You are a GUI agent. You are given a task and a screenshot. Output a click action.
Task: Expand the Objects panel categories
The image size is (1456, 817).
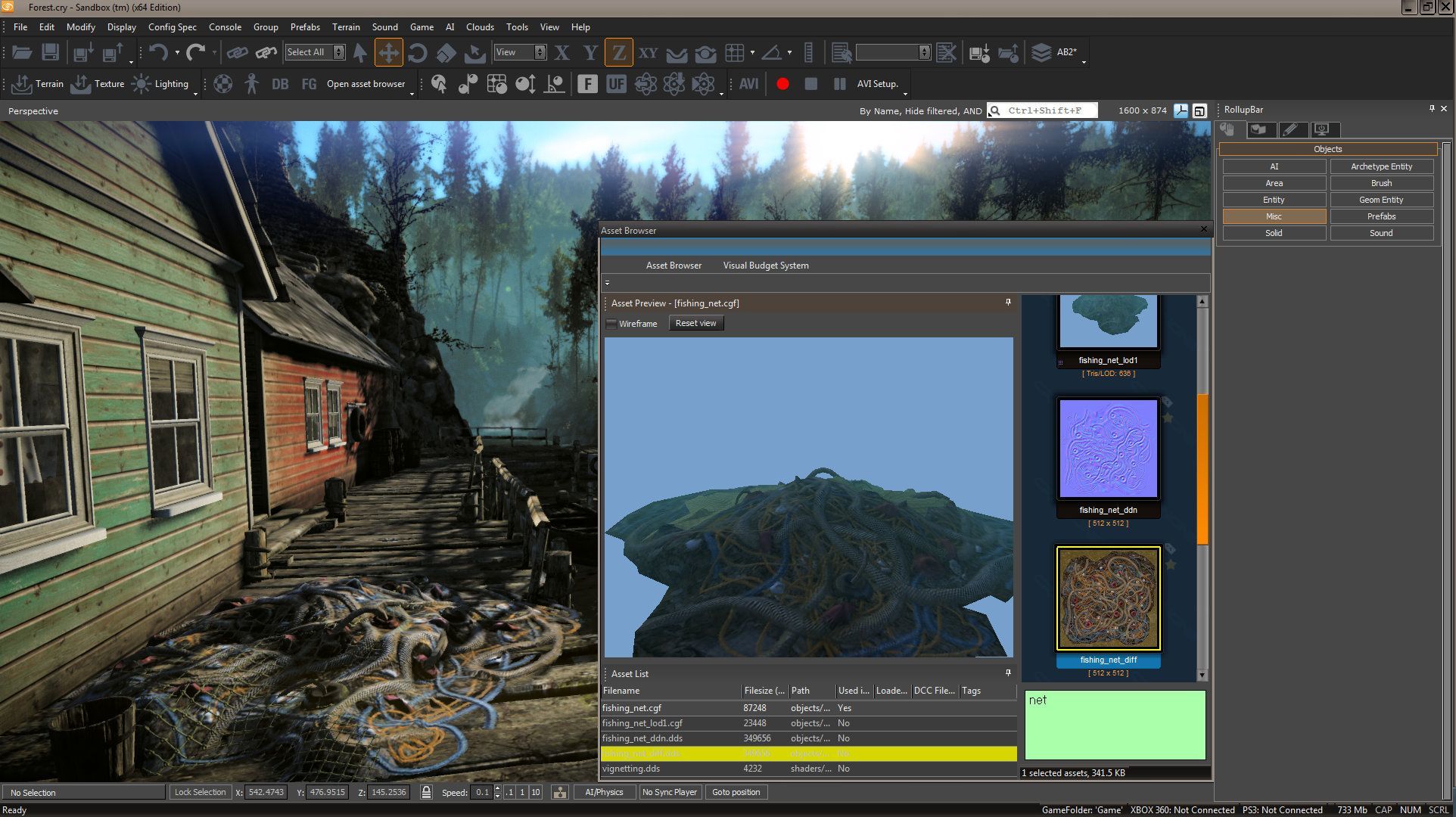[x=1327, y=148]
